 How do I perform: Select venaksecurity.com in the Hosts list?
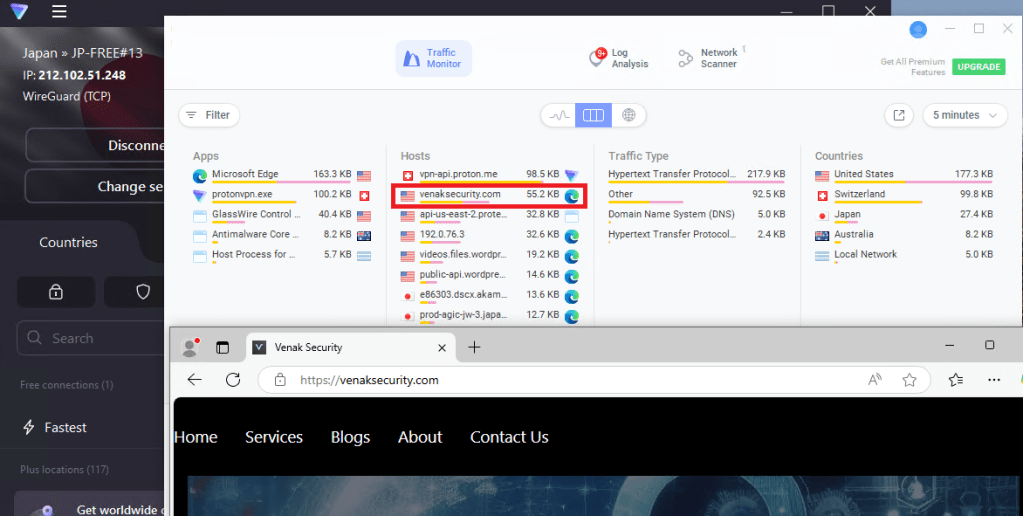tap(460, 194)
